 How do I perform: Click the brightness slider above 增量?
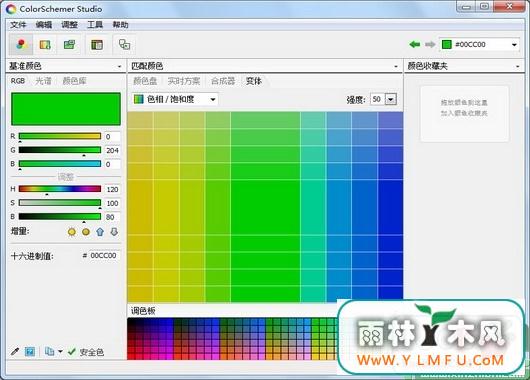(60, 216)
